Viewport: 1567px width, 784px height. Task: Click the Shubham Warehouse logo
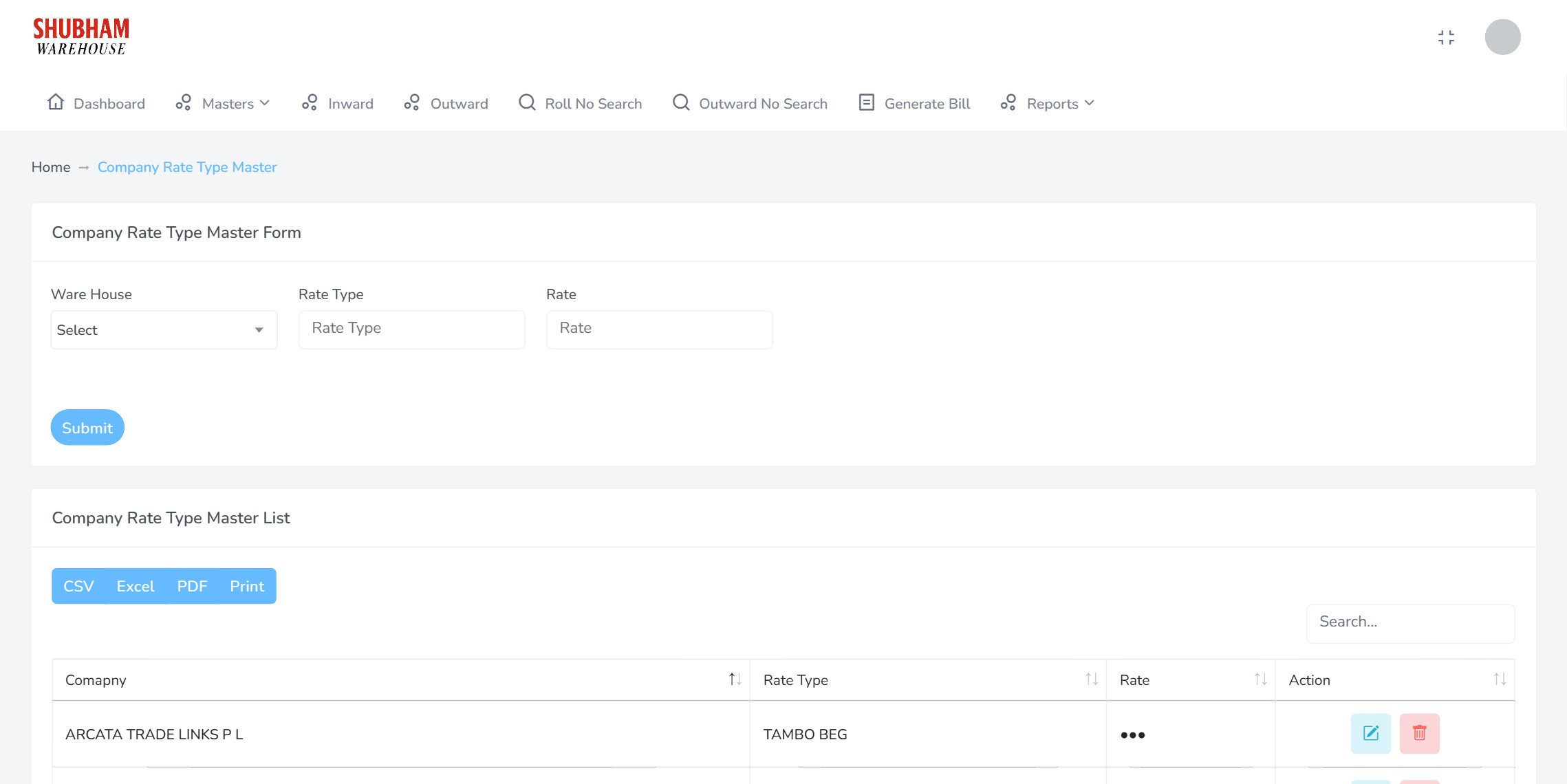pos(81,36)
